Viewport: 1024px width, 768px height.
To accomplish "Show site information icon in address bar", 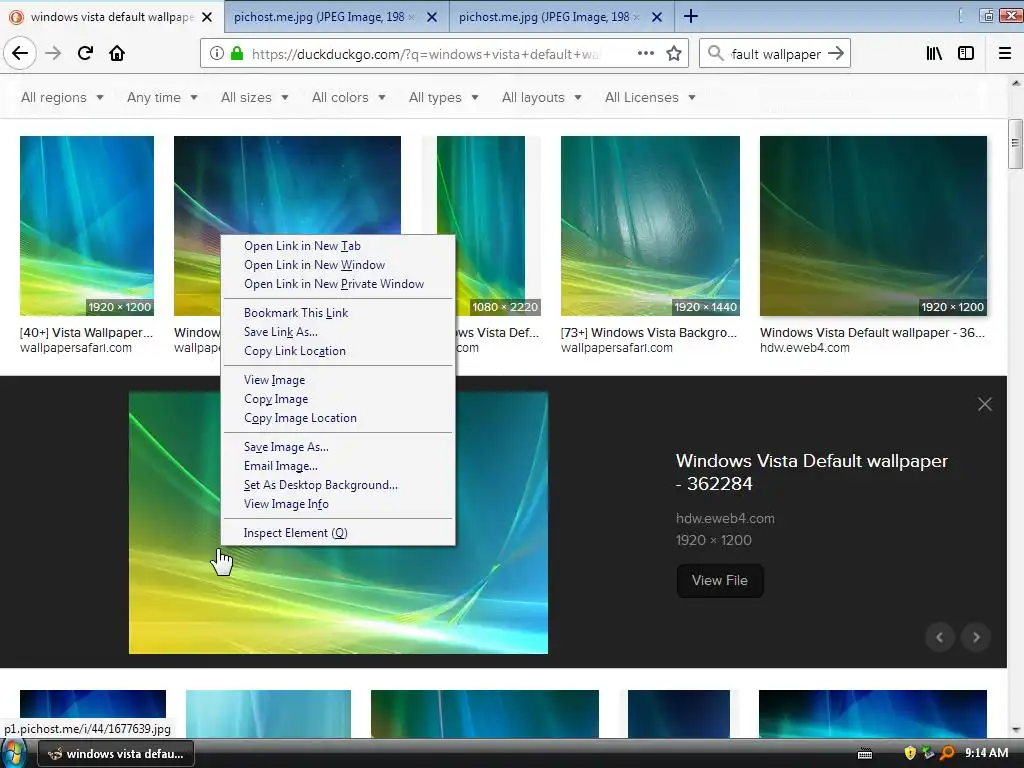I will click(x=217, y=54).
